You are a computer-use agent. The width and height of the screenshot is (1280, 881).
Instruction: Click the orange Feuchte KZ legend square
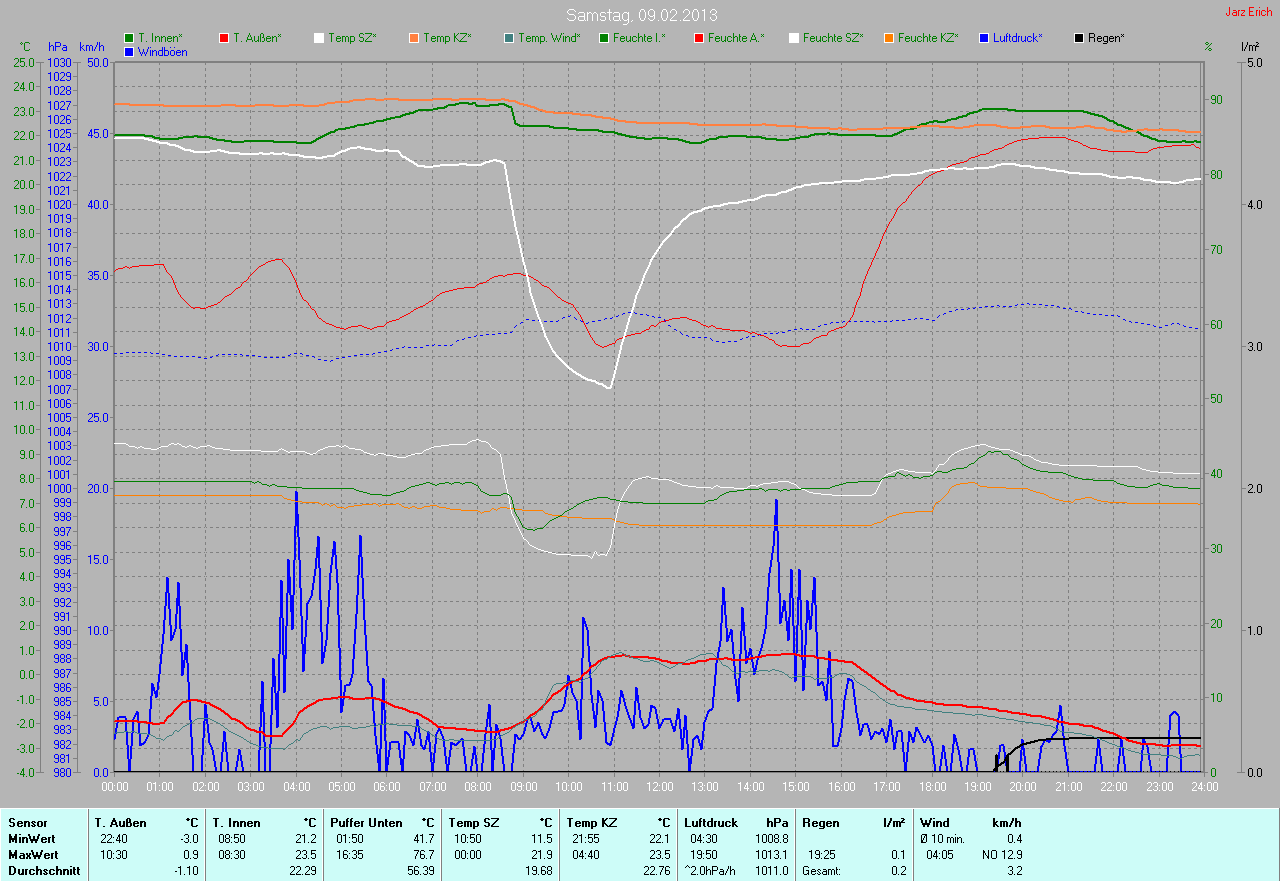coord(889,38)
